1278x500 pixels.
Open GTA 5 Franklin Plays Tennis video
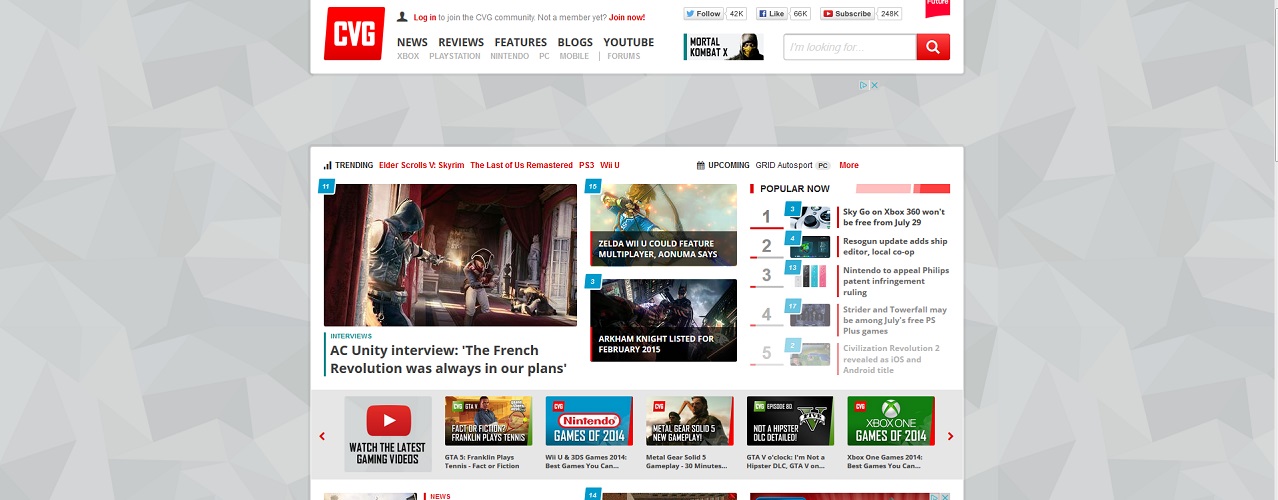488,421
